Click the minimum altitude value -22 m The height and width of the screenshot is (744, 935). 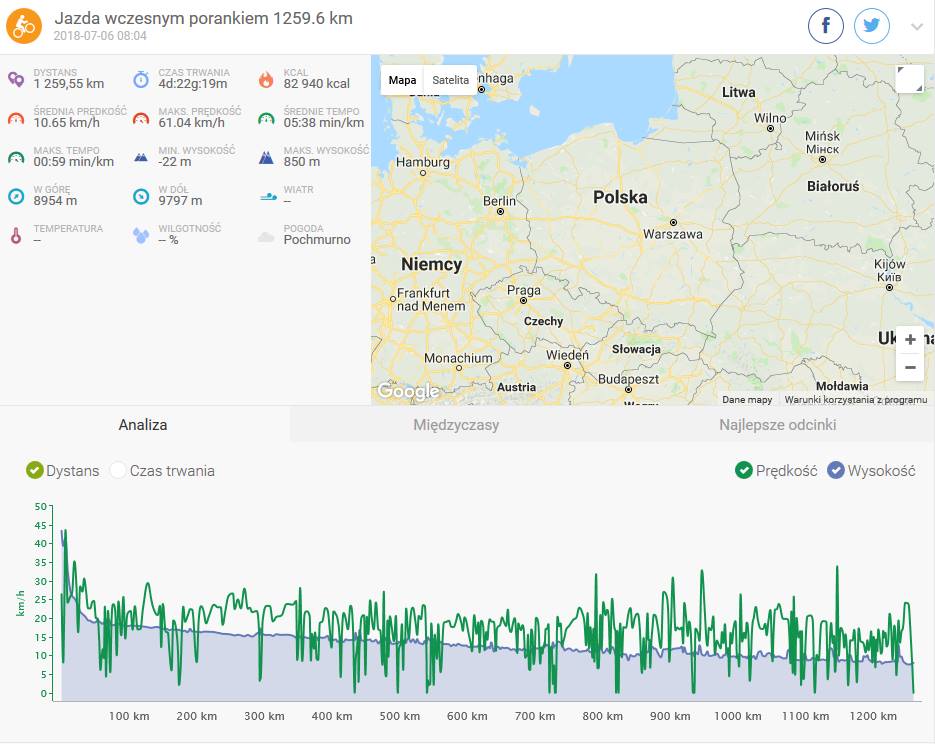point(175,162)
